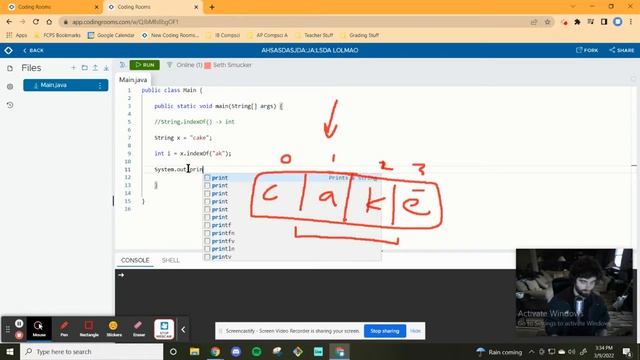Image resolution: width=640 pixels, height=360 pixels.
Task: Switch to the Main.java editor tab
Action: coord(133,80)
